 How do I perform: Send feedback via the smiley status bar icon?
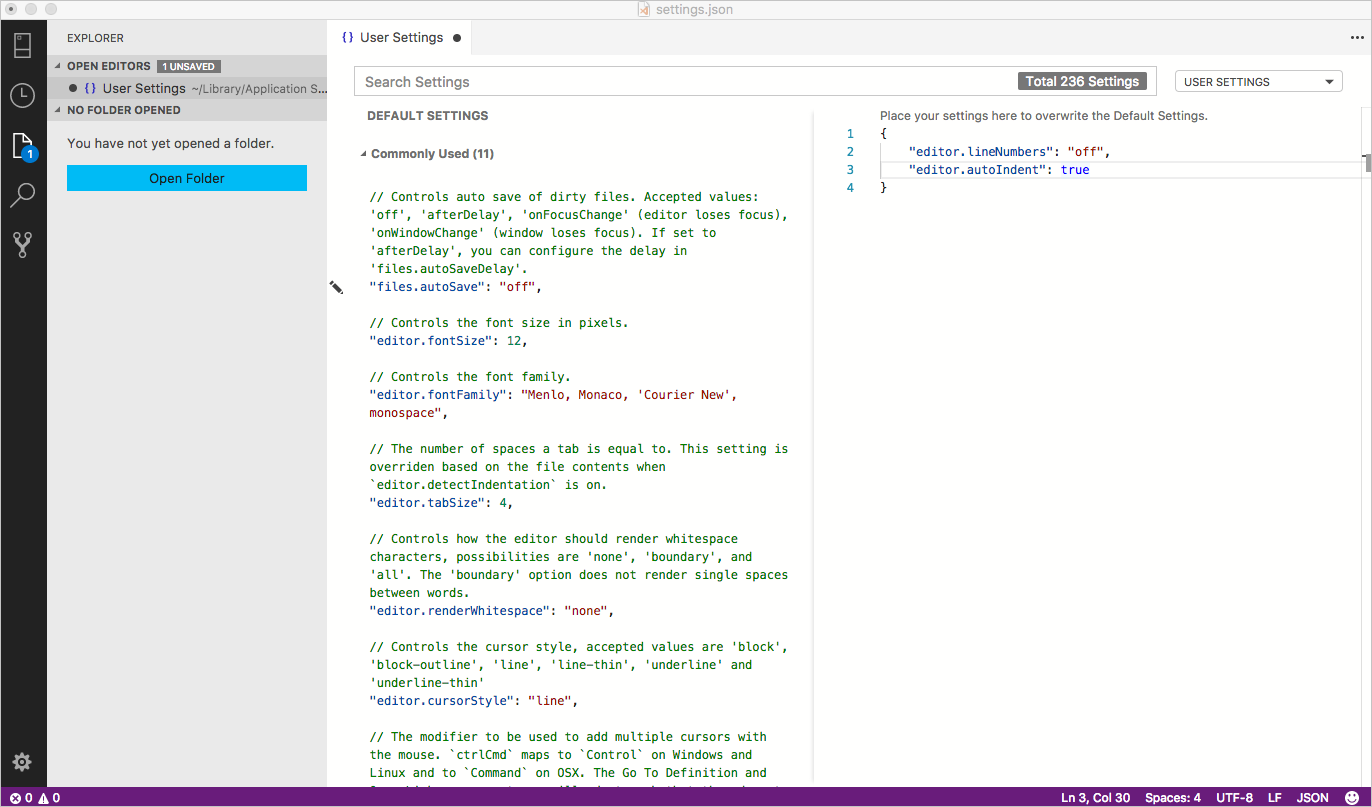tap(1352, 797)
